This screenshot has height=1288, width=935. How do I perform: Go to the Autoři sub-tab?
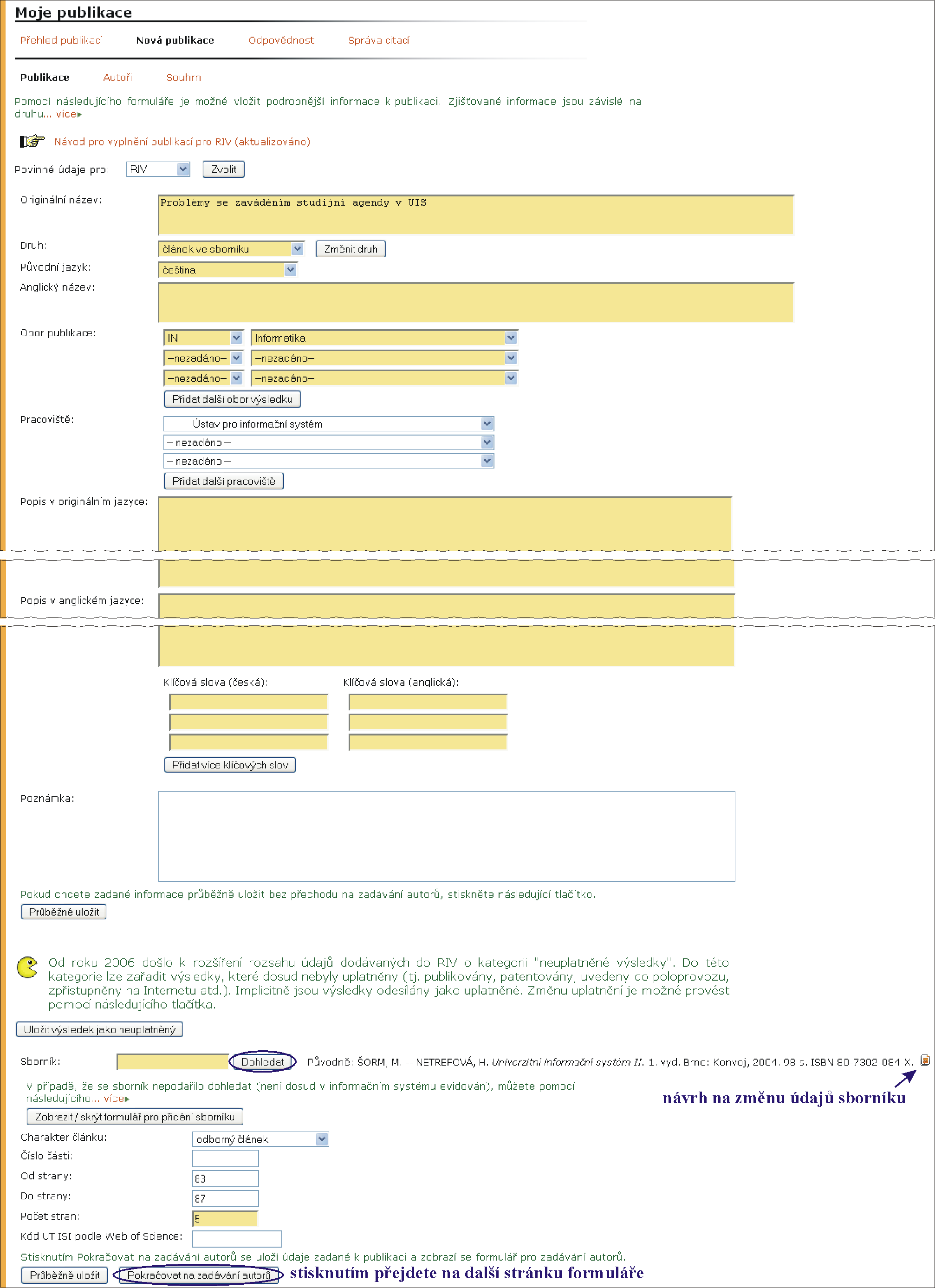[x=117, y=77]
